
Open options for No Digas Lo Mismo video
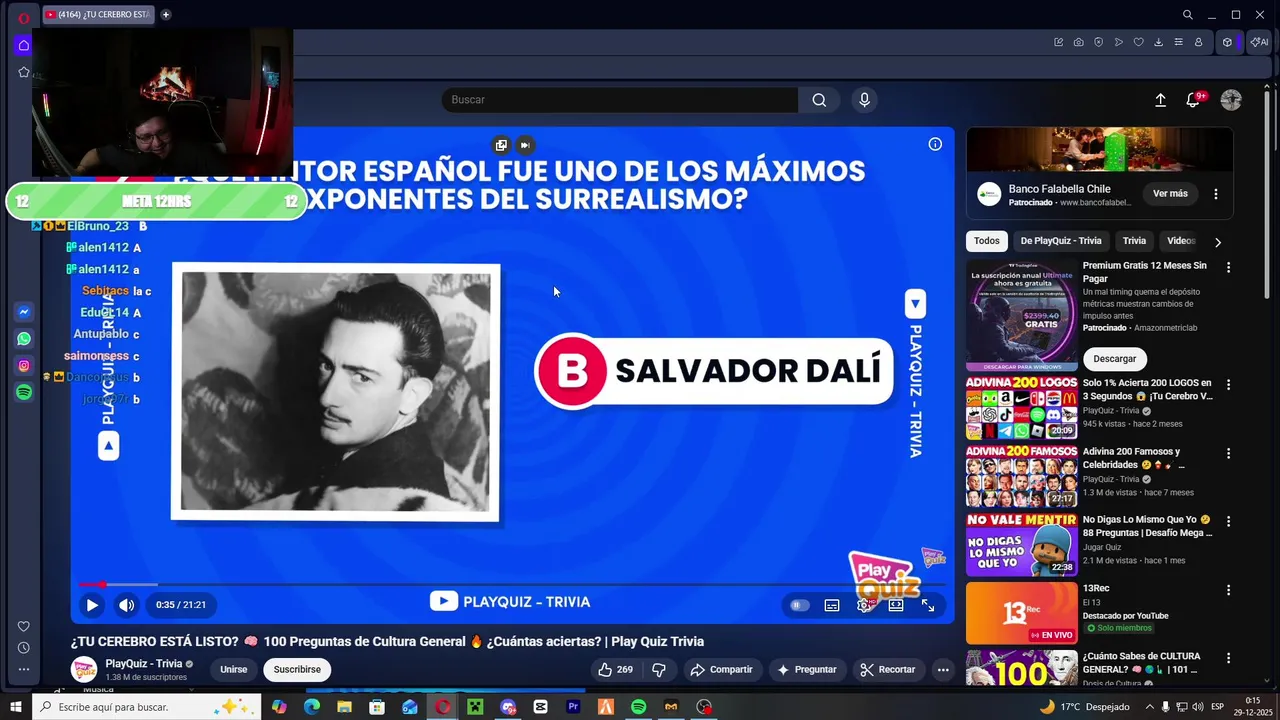pyautogui.click(x=1229, y=521)
